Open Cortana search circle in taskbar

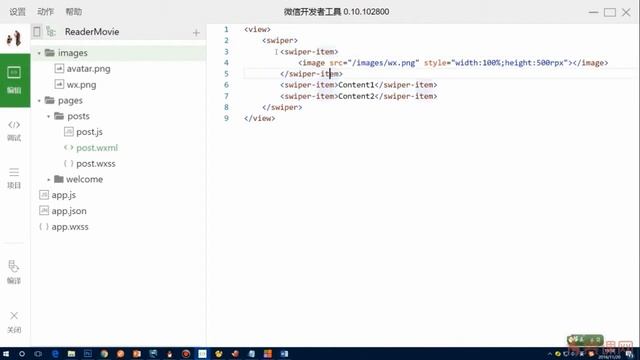point(22,354)
